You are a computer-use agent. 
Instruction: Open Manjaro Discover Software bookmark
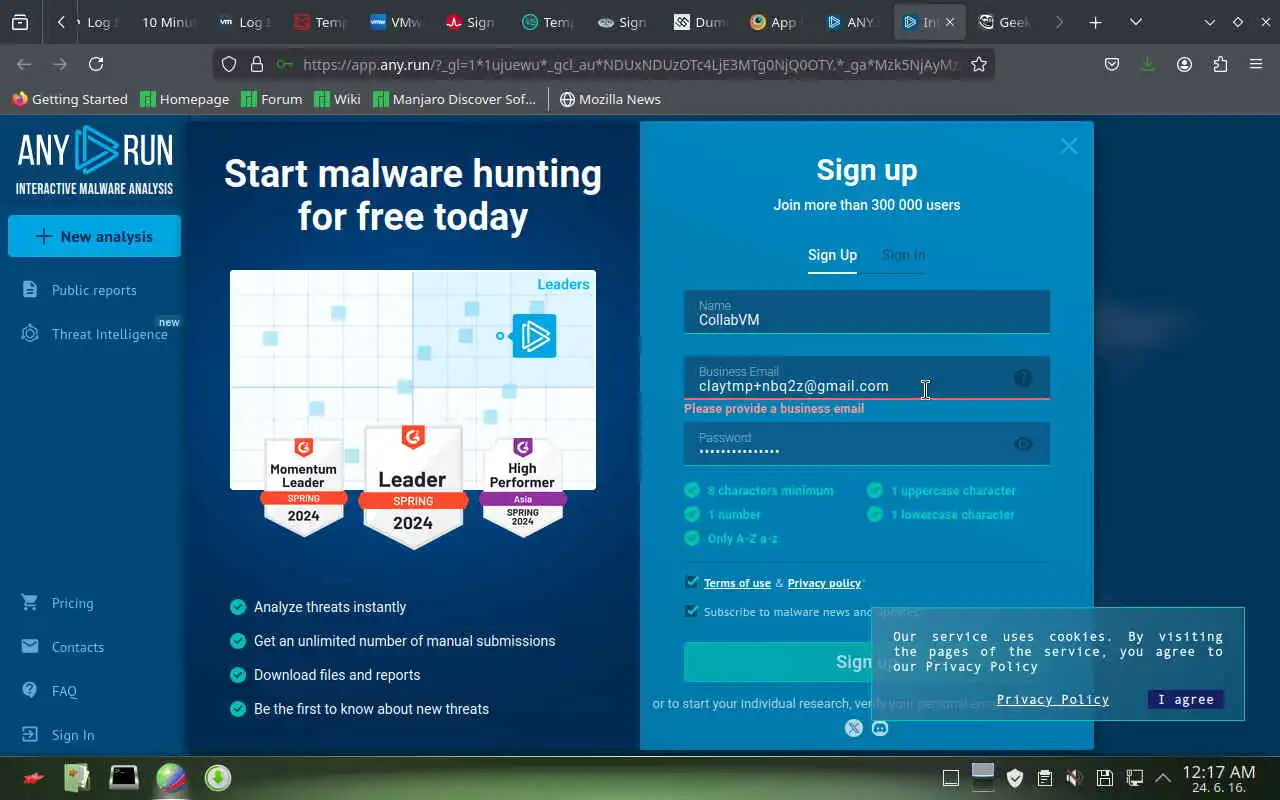pos(454,99)
